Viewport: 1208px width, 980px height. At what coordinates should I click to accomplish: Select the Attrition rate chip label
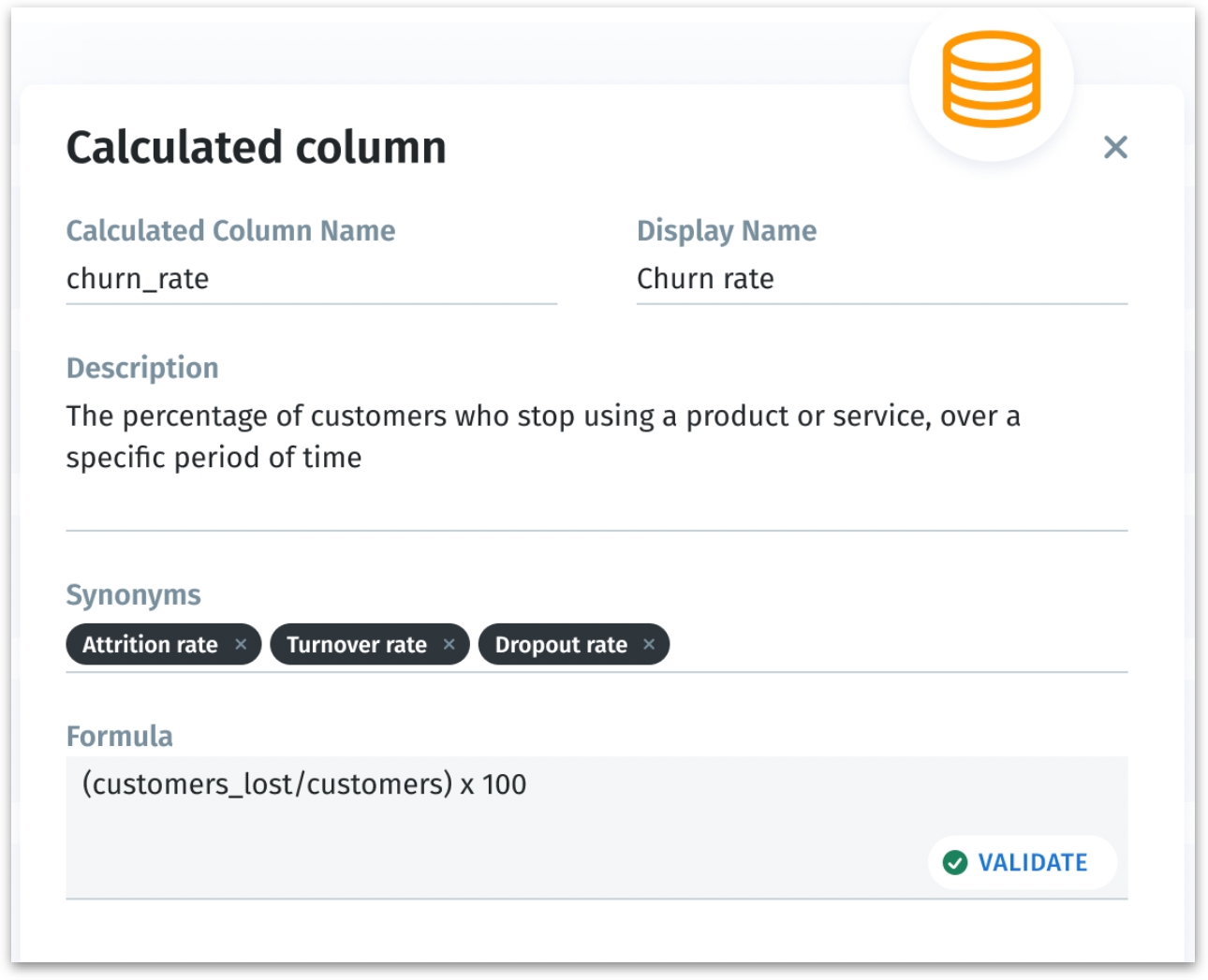point(150,645)
